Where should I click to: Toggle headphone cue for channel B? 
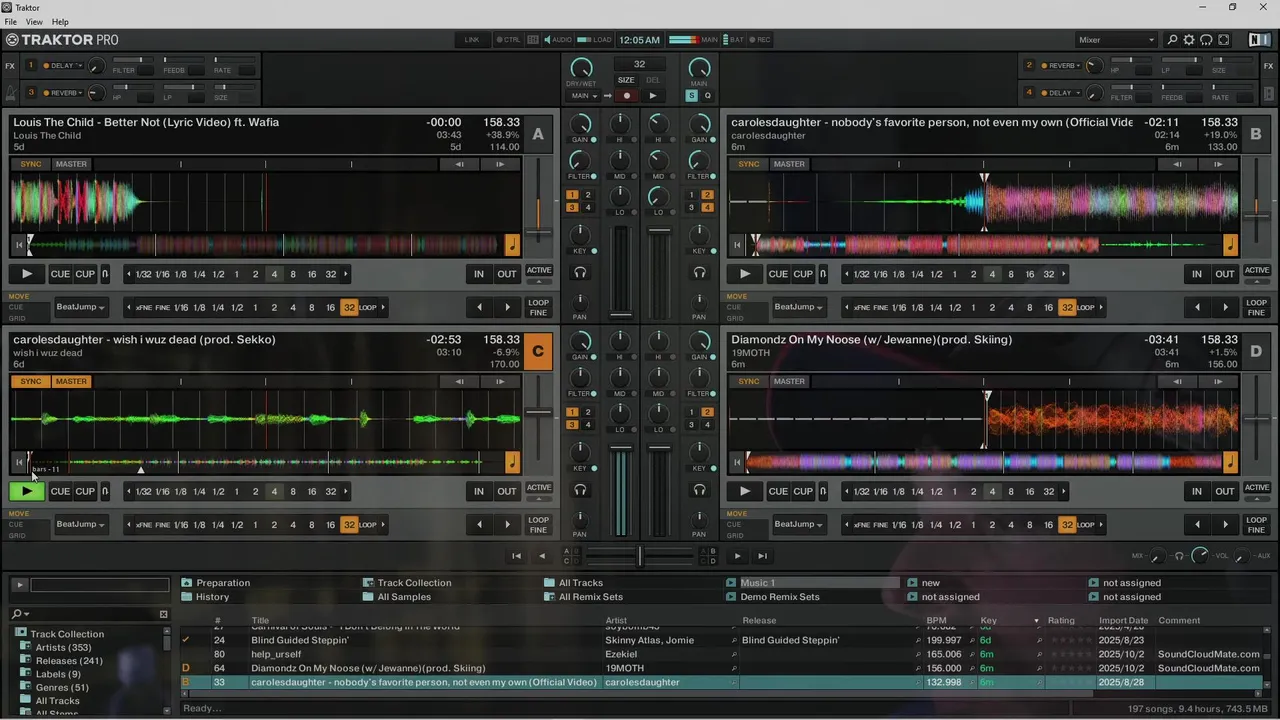click(699, 273)
